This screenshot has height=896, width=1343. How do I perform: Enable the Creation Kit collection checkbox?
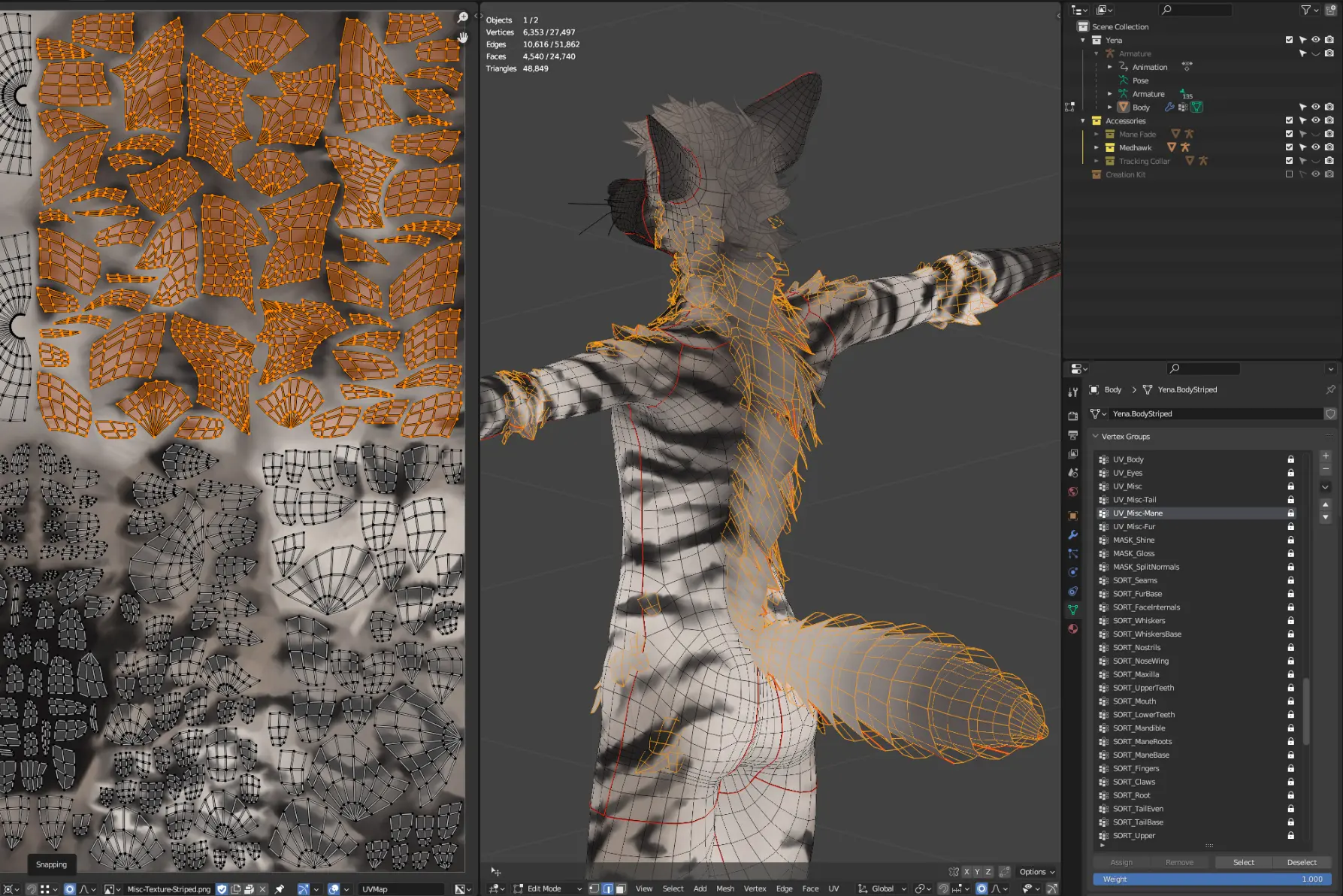(x=1290, y=174)
